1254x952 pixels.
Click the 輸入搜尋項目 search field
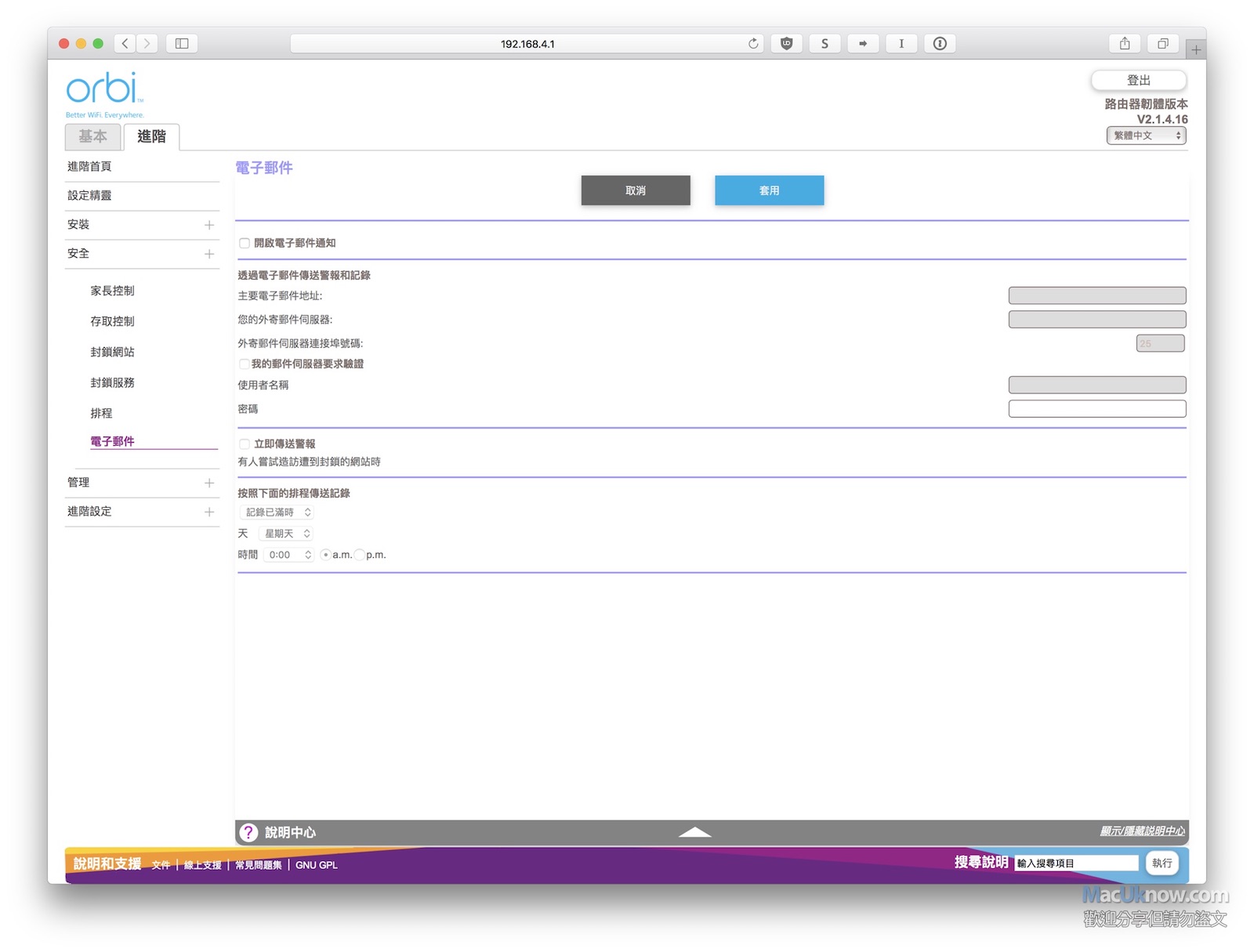point(1075,863)
